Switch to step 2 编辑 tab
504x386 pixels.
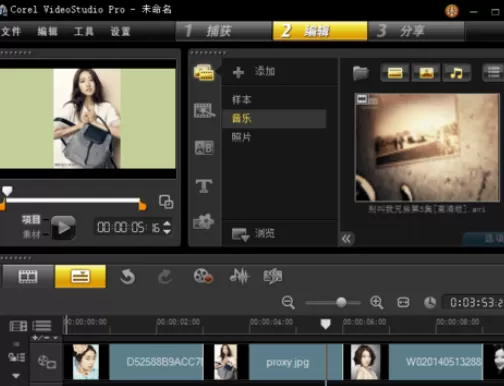pos(320,31)
